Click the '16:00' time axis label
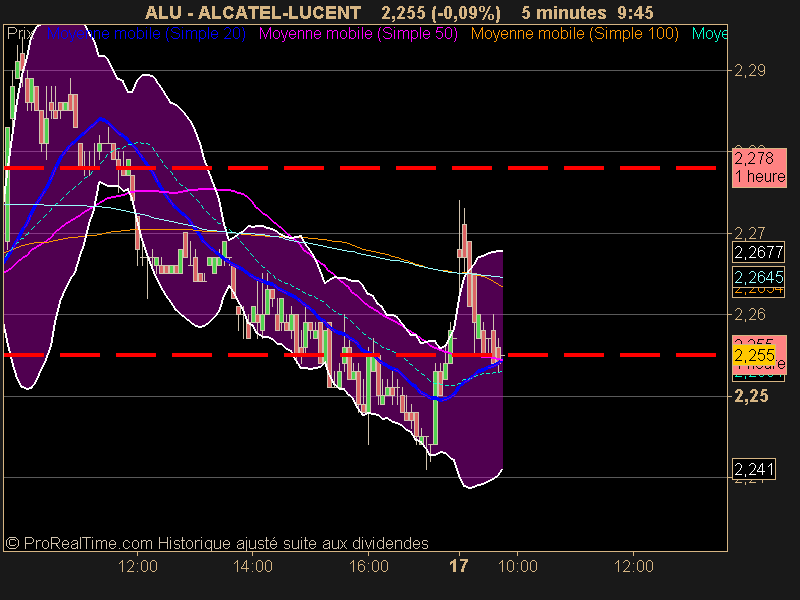 click(369, 566)
